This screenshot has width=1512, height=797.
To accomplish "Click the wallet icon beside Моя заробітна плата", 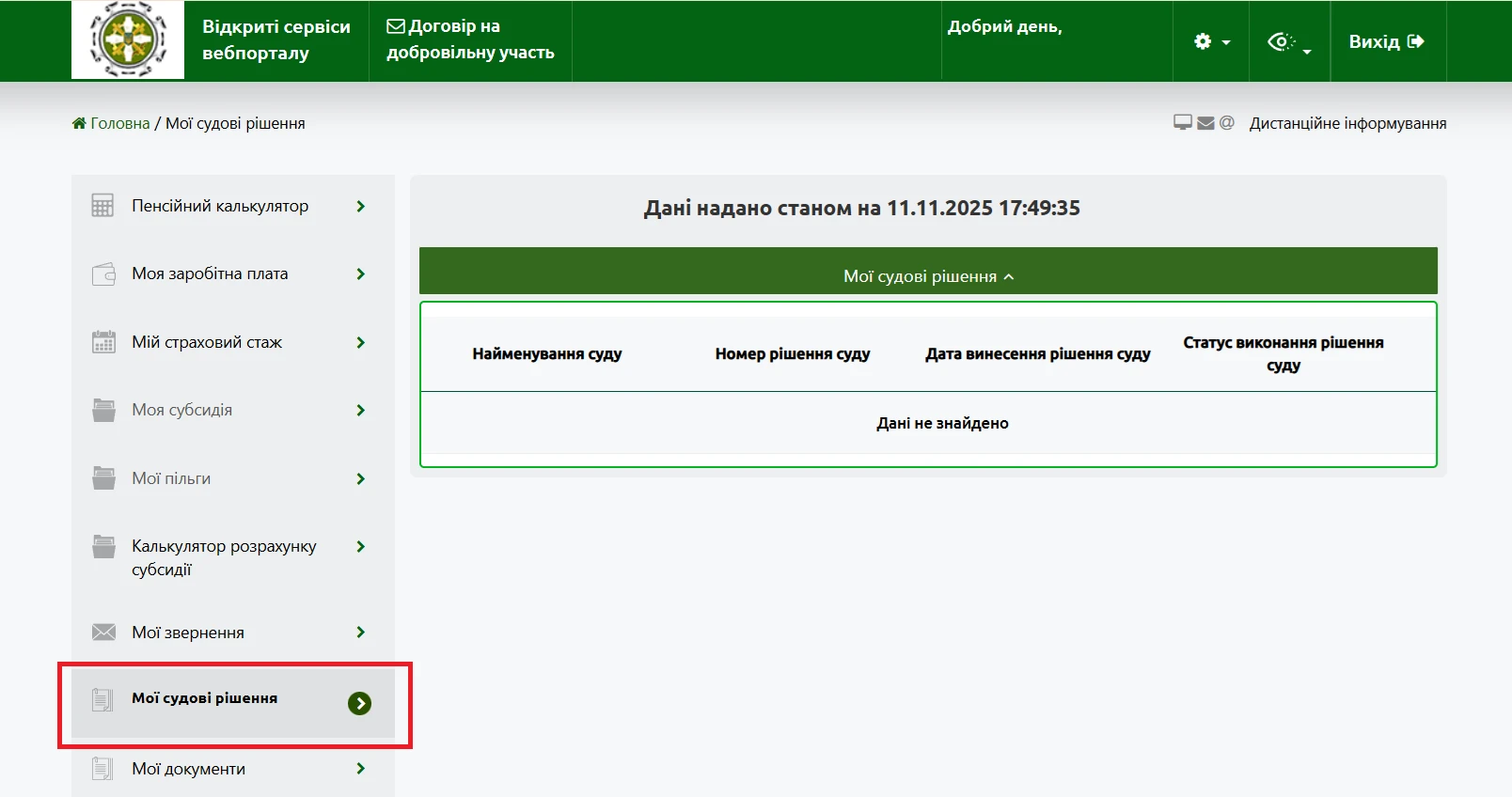I will click(103, 274).
